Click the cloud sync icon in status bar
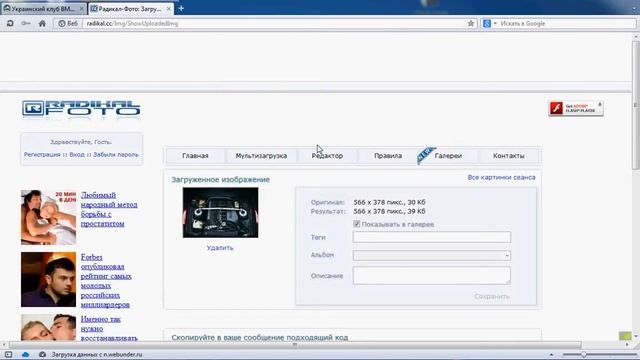Viewport: 640px width, 360px height. point(25,355)
